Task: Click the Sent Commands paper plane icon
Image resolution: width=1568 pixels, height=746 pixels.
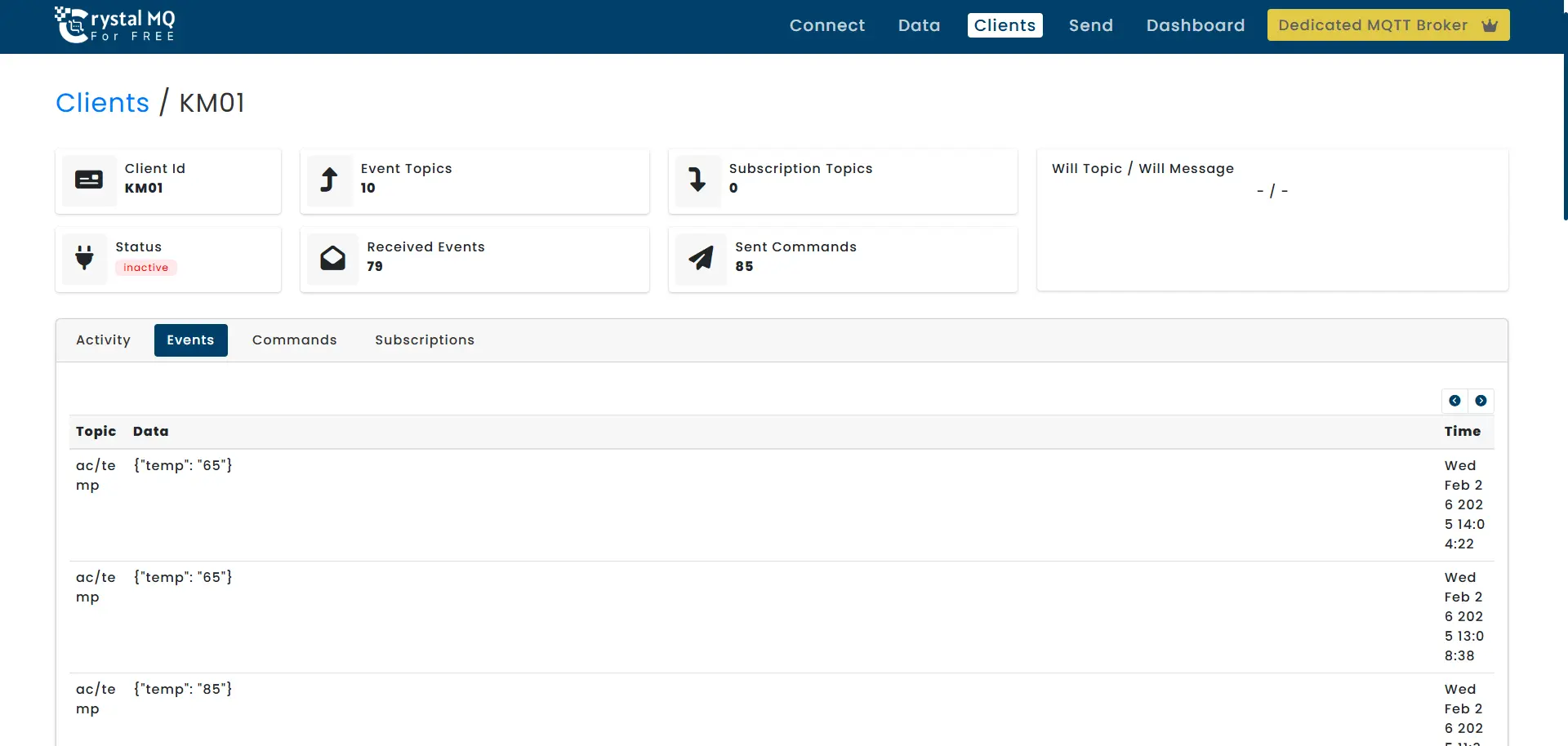Action: [x=701, y=258]
